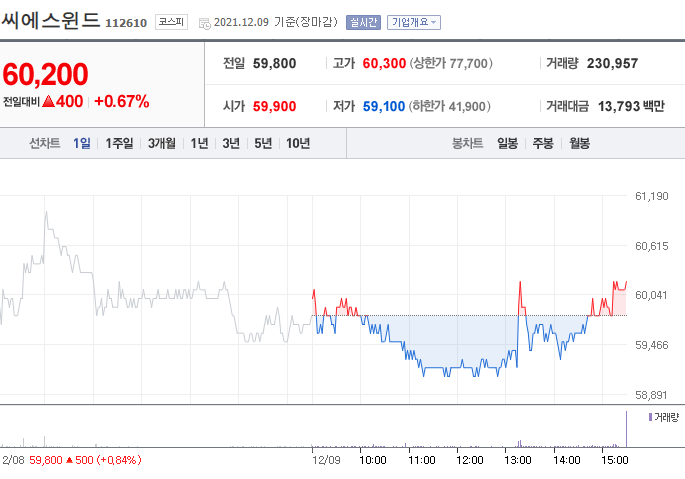Click the 59,466 y-axis label
The width and height of the screenshot is (685, 479).
(x=651, y=345)
